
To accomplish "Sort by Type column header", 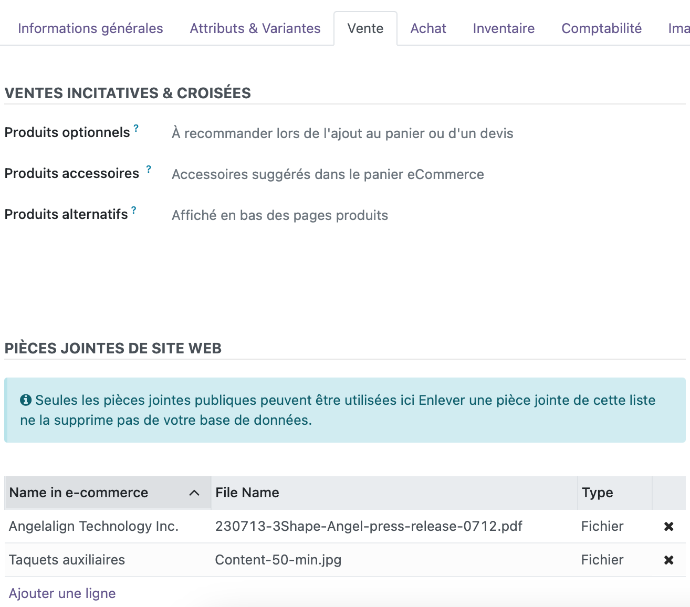I will coord(597,492).
